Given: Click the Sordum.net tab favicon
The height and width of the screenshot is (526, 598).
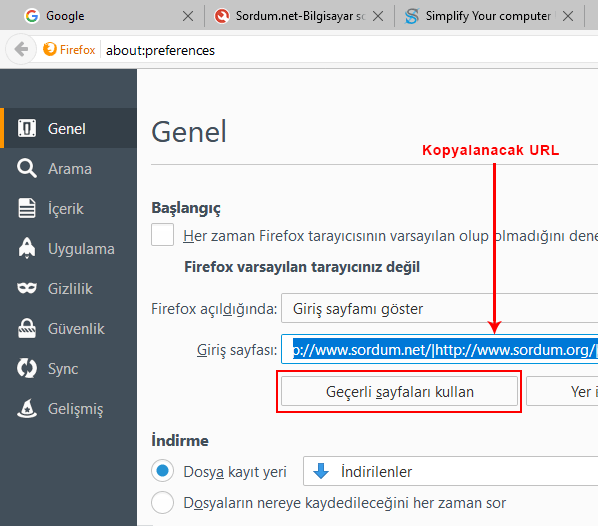Looking at the screenshot, I should pyautogui.click(x=222, y=16).
